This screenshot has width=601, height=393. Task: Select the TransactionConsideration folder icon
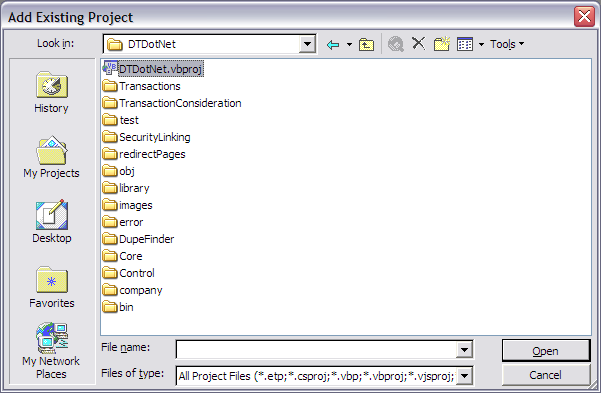tap(110, 103)
